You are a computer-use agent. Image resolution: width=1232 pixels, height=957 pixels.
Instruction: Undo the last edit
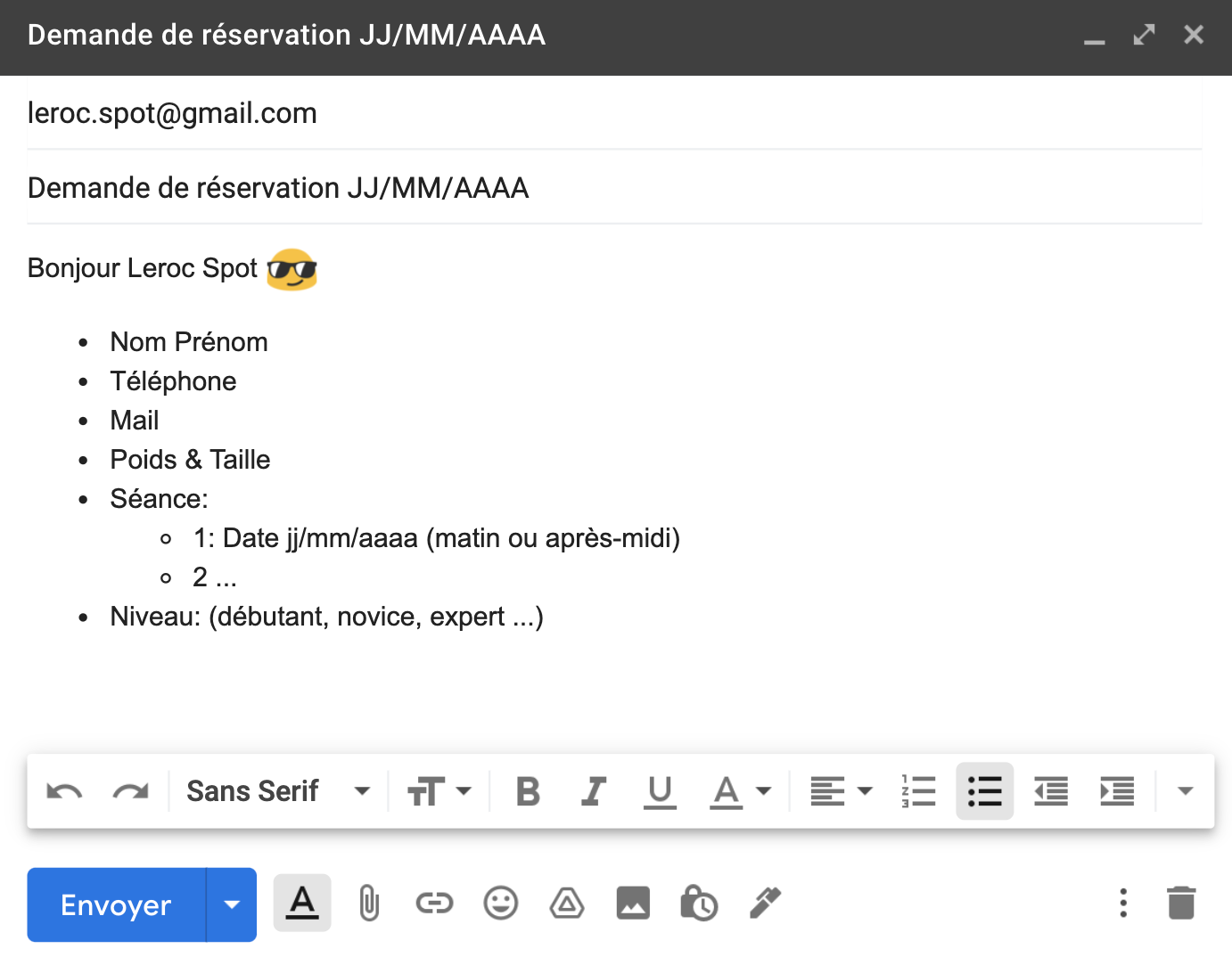pos(64,791)
